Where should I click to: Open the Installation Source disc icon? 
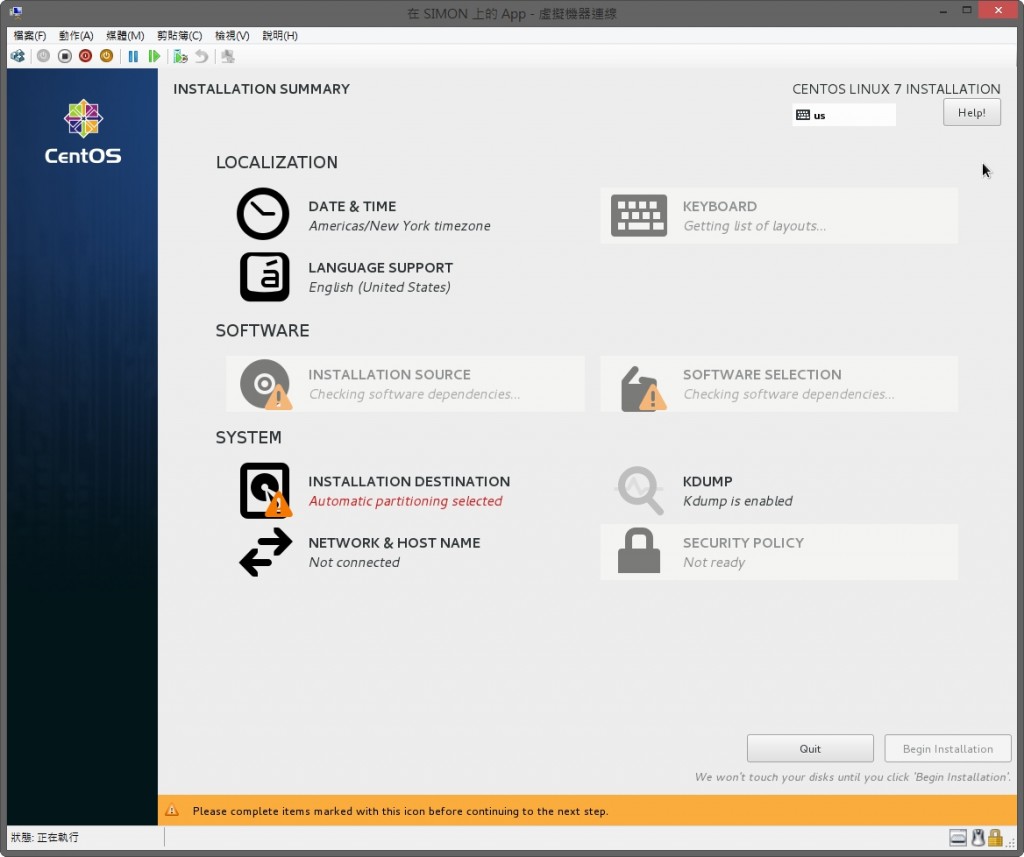[x=265, y=384]
